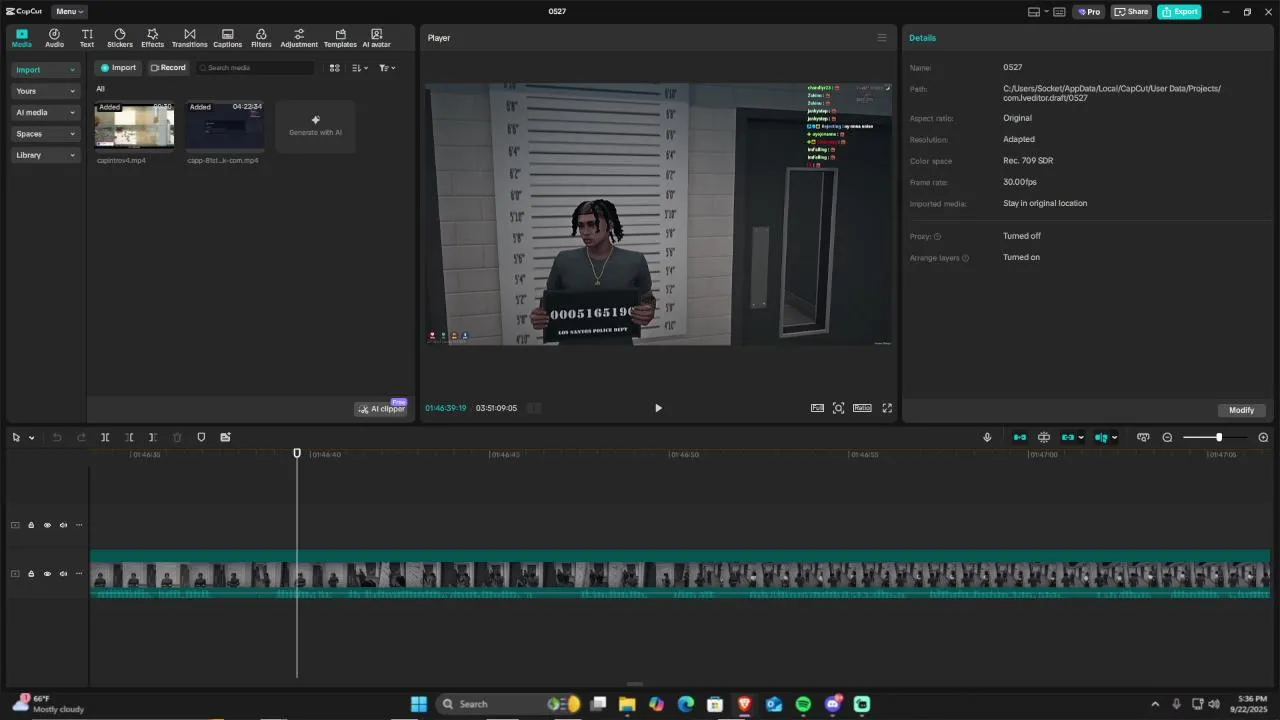Viewport: 1280px width, 720px height.
Task: Toggle the linkage option button
Action: pos(1068,437)
